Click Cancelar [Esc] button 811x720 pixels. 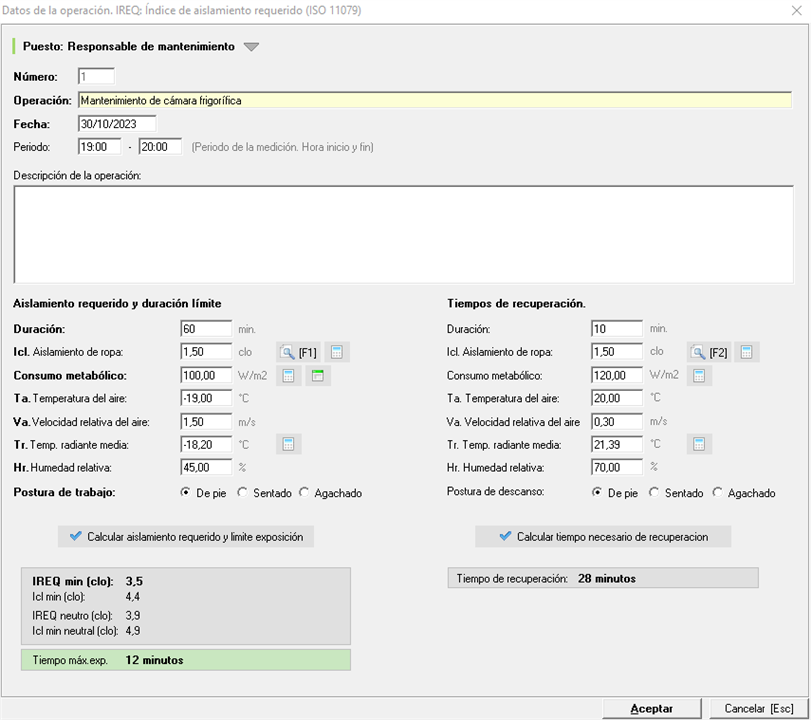(759, 708)
